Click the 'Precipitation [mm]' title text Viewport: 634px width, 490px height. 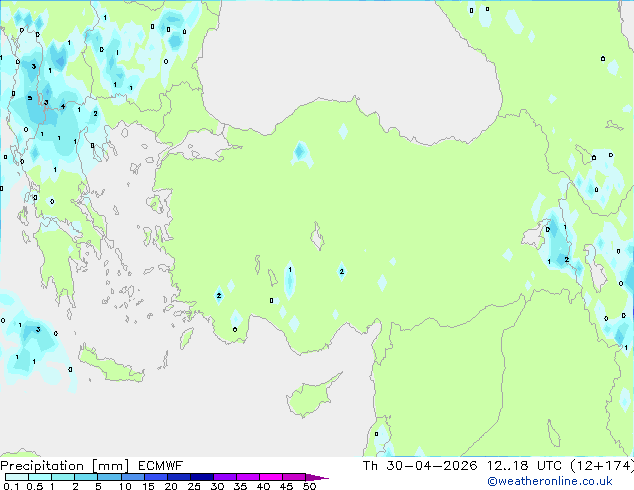pos(64,466)
